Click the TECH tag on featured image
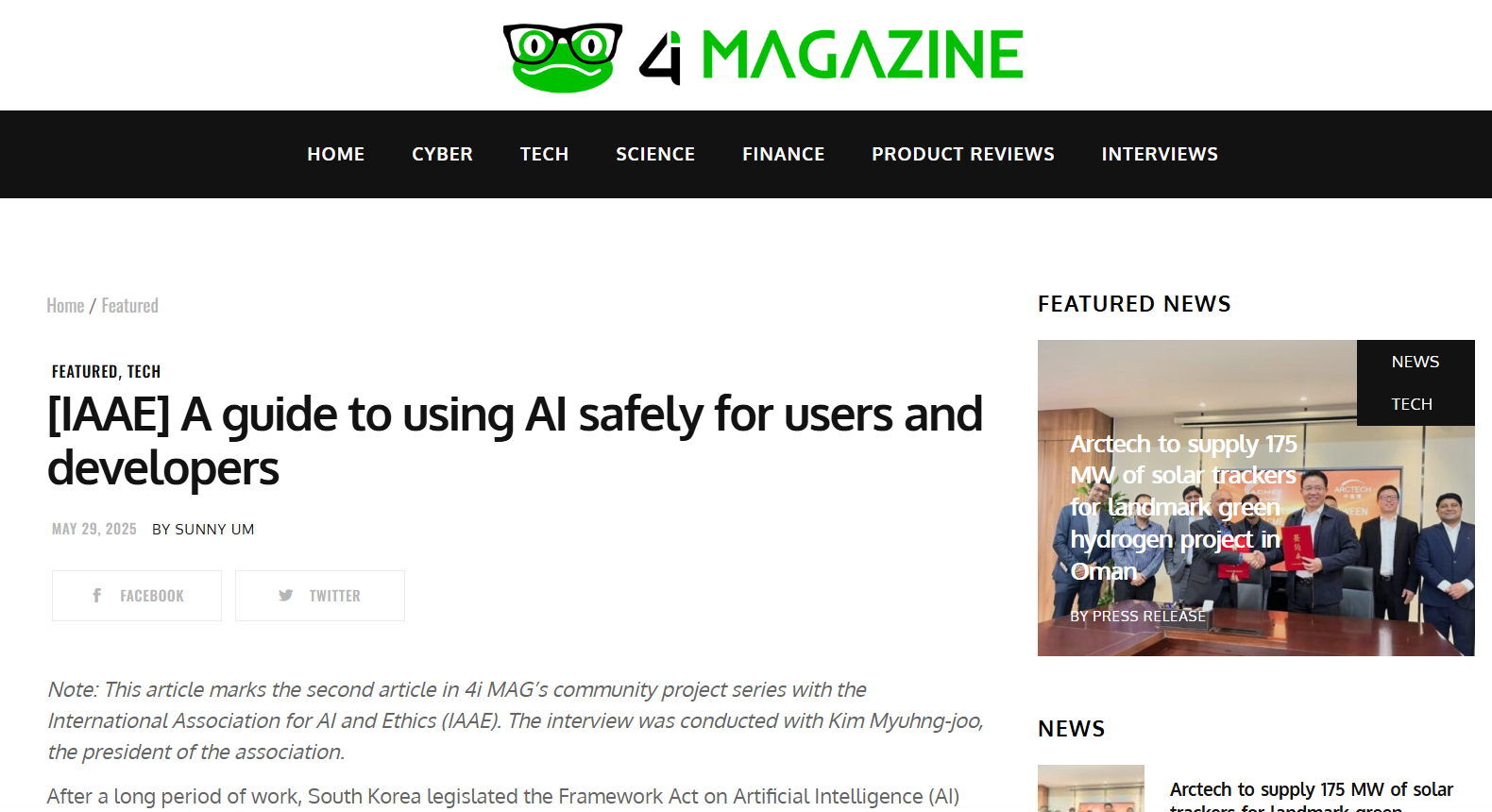1492x812 pixels. click(x=1412, y=404)
